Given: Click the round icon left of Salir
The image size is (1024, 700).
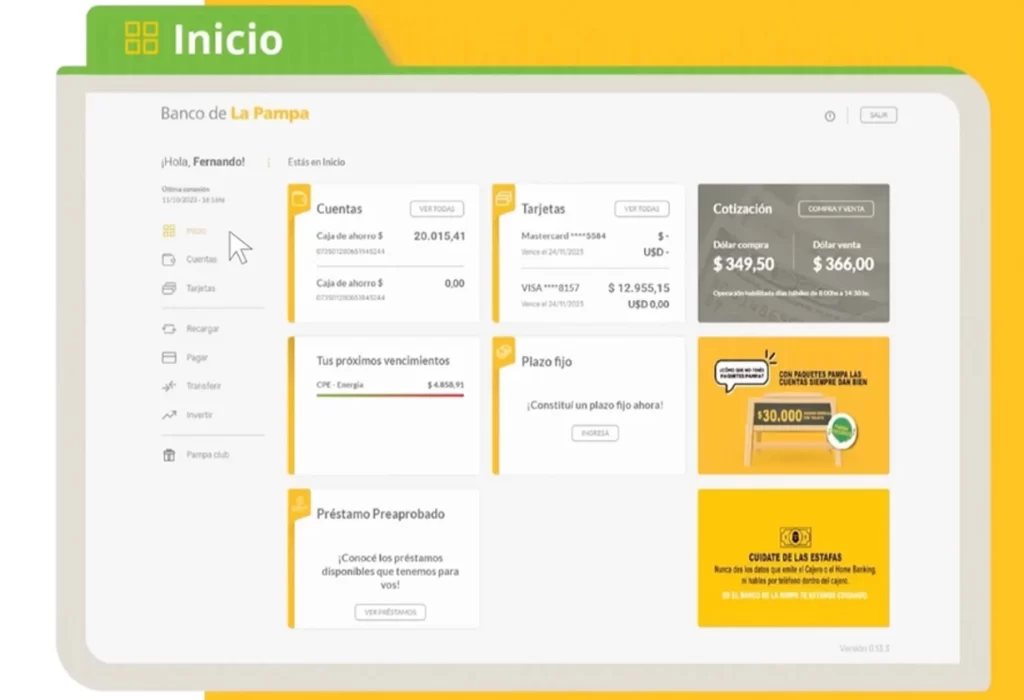Looking at the screenshot, I should click(x=829, y=116).
